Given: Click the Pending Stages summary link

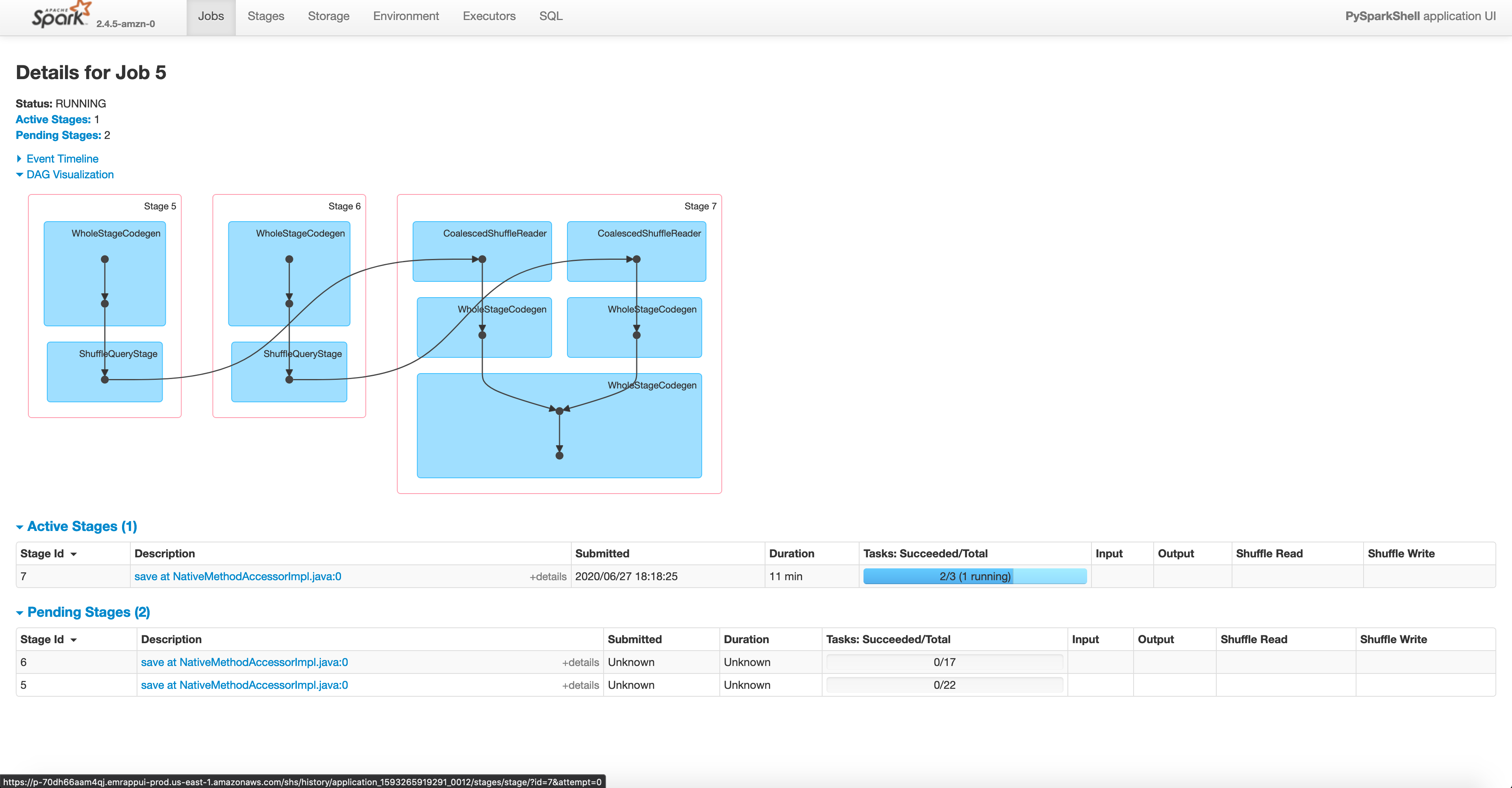Looking at the screenshot, I should 58,135.
